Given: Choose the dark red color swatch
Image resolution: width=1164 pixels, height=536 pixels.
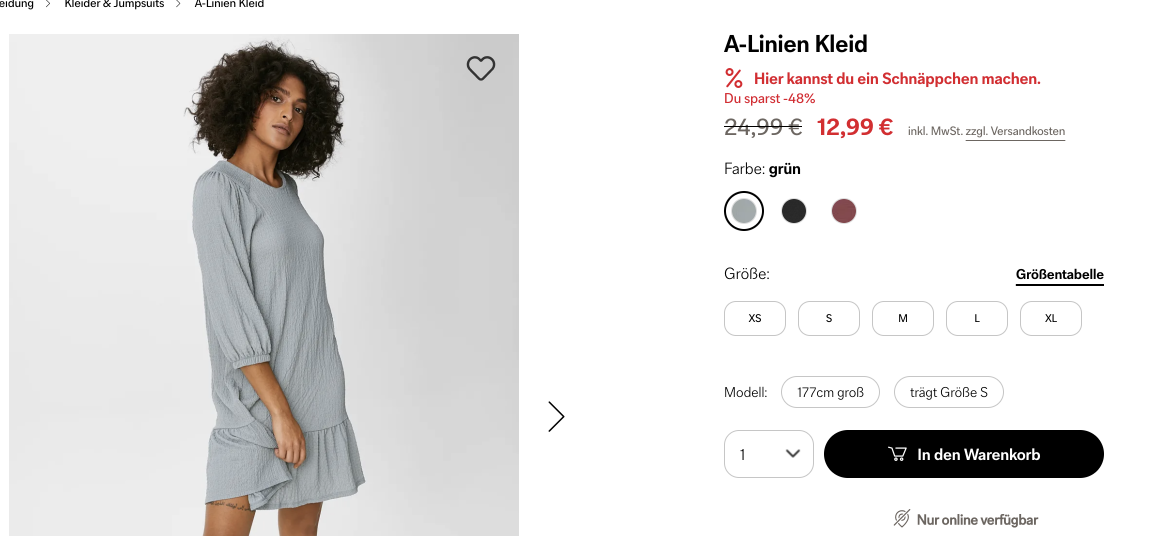Looking at the screenshot, I should pos(844,211).
